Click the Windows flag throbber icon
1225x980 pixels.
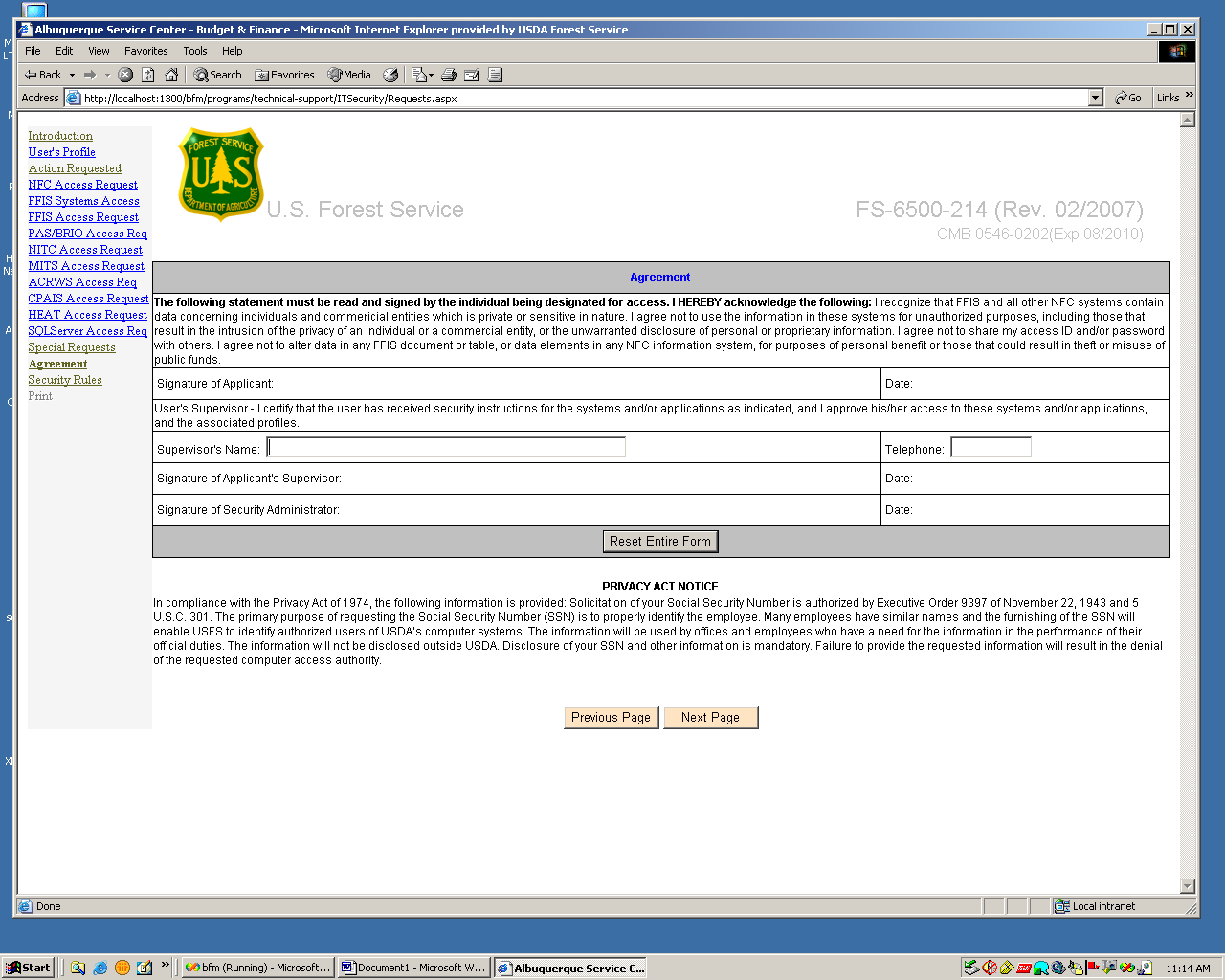1177,51
